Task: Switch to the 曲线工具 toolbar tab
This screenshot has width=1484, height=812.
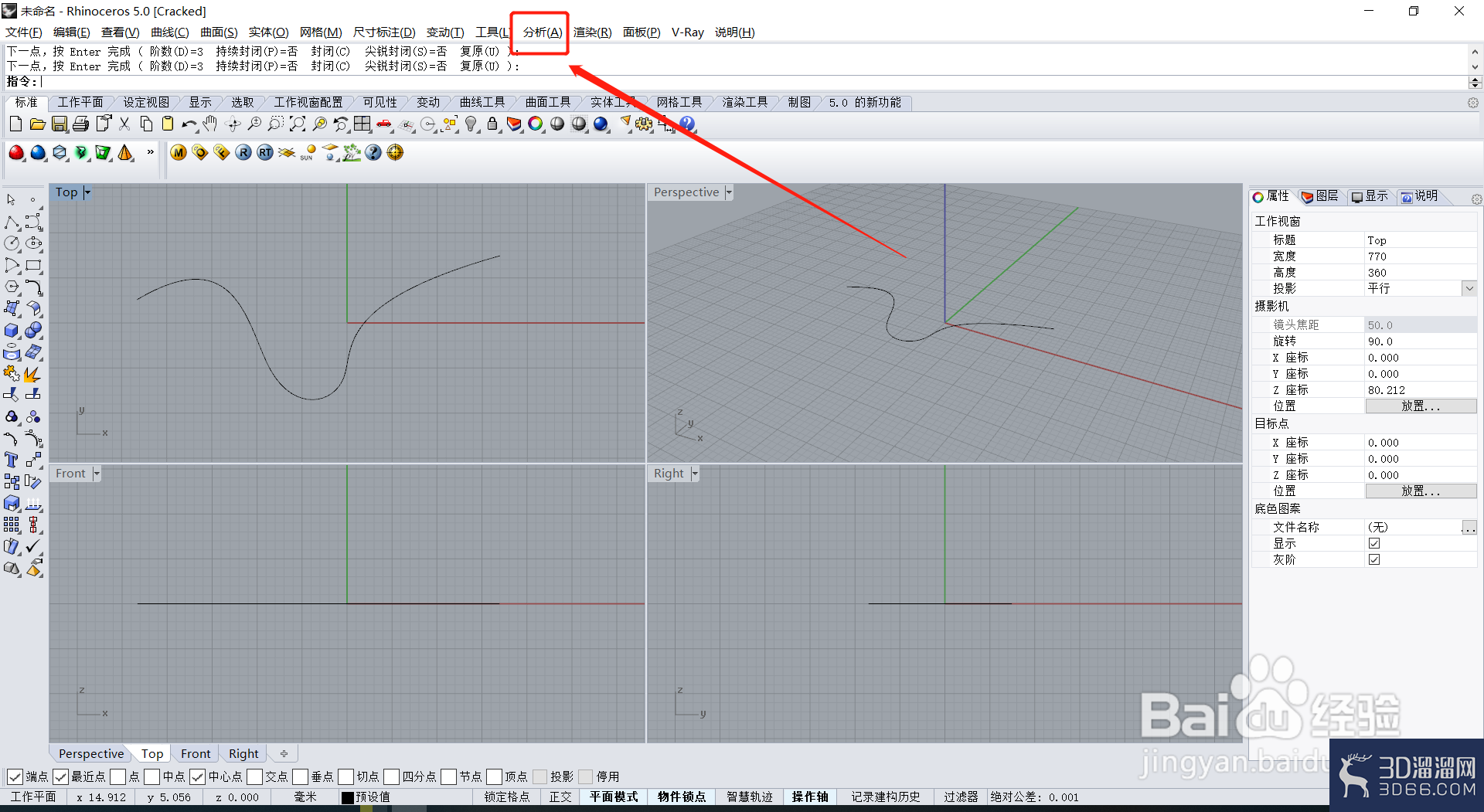Action: click(482, 102)
